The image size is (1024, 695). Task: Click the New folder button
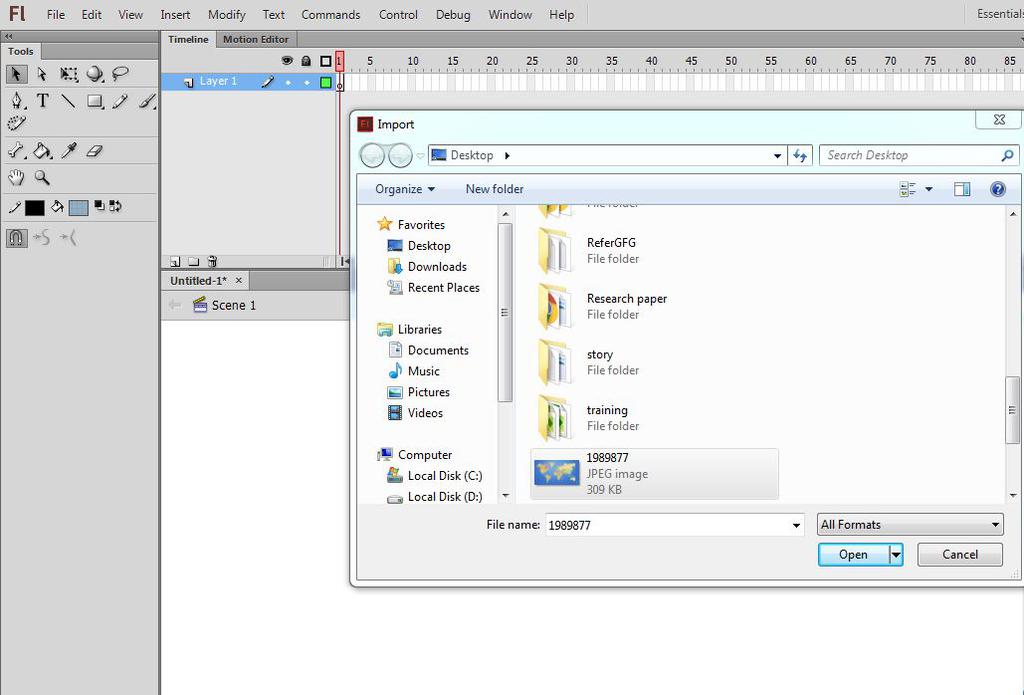click(494, 189)
